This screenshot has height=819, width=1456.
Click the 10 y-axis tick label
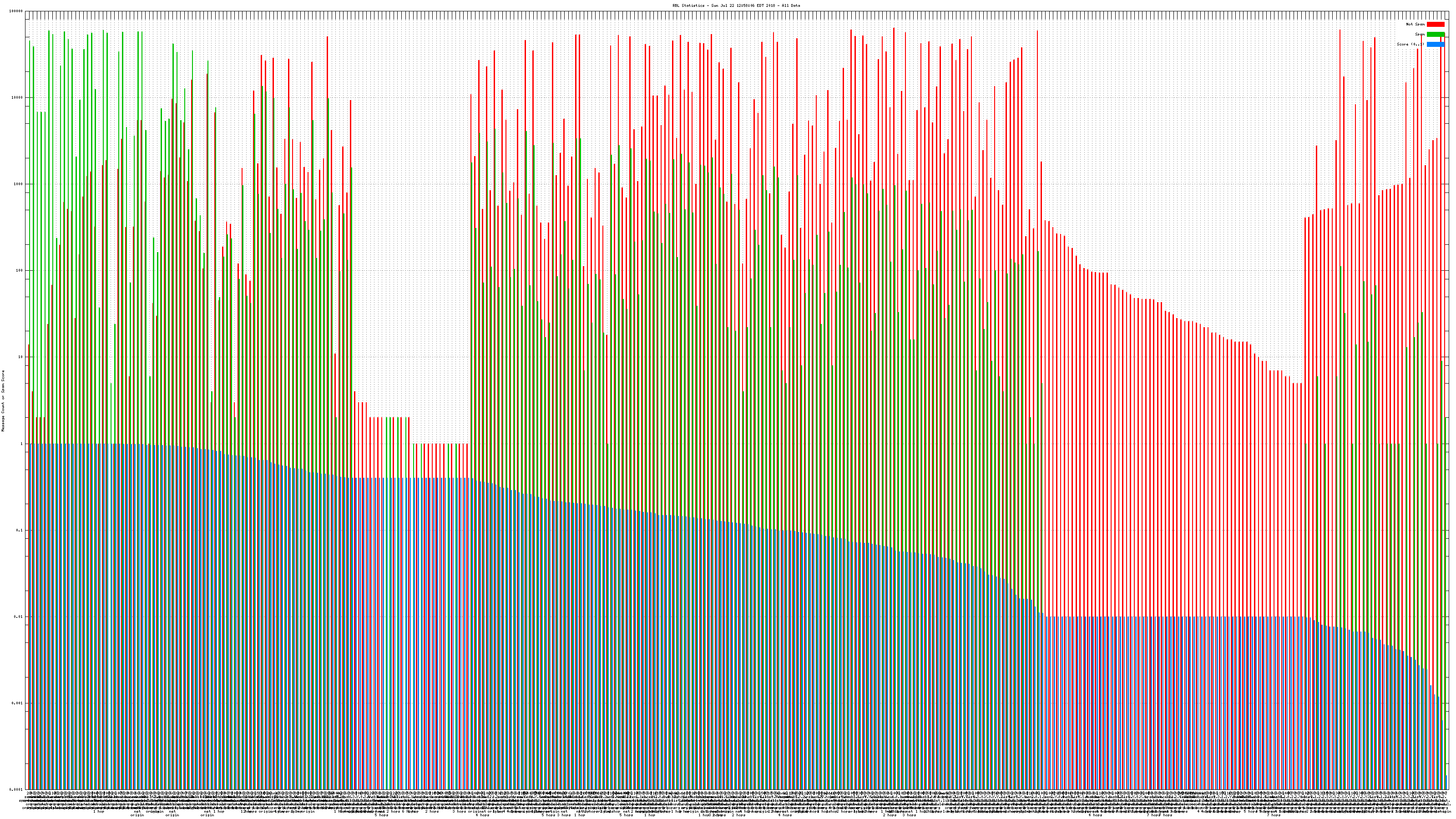pyautogui.click(x=21, y=357)
